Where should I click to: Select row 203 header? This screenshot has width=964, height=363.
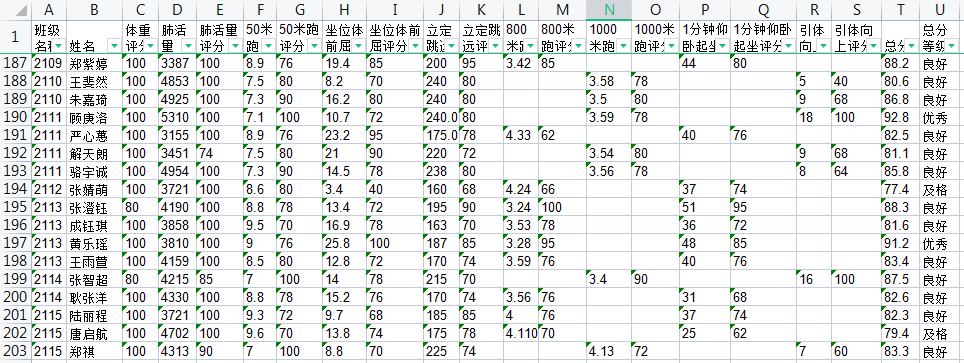[x=15, y=351]
